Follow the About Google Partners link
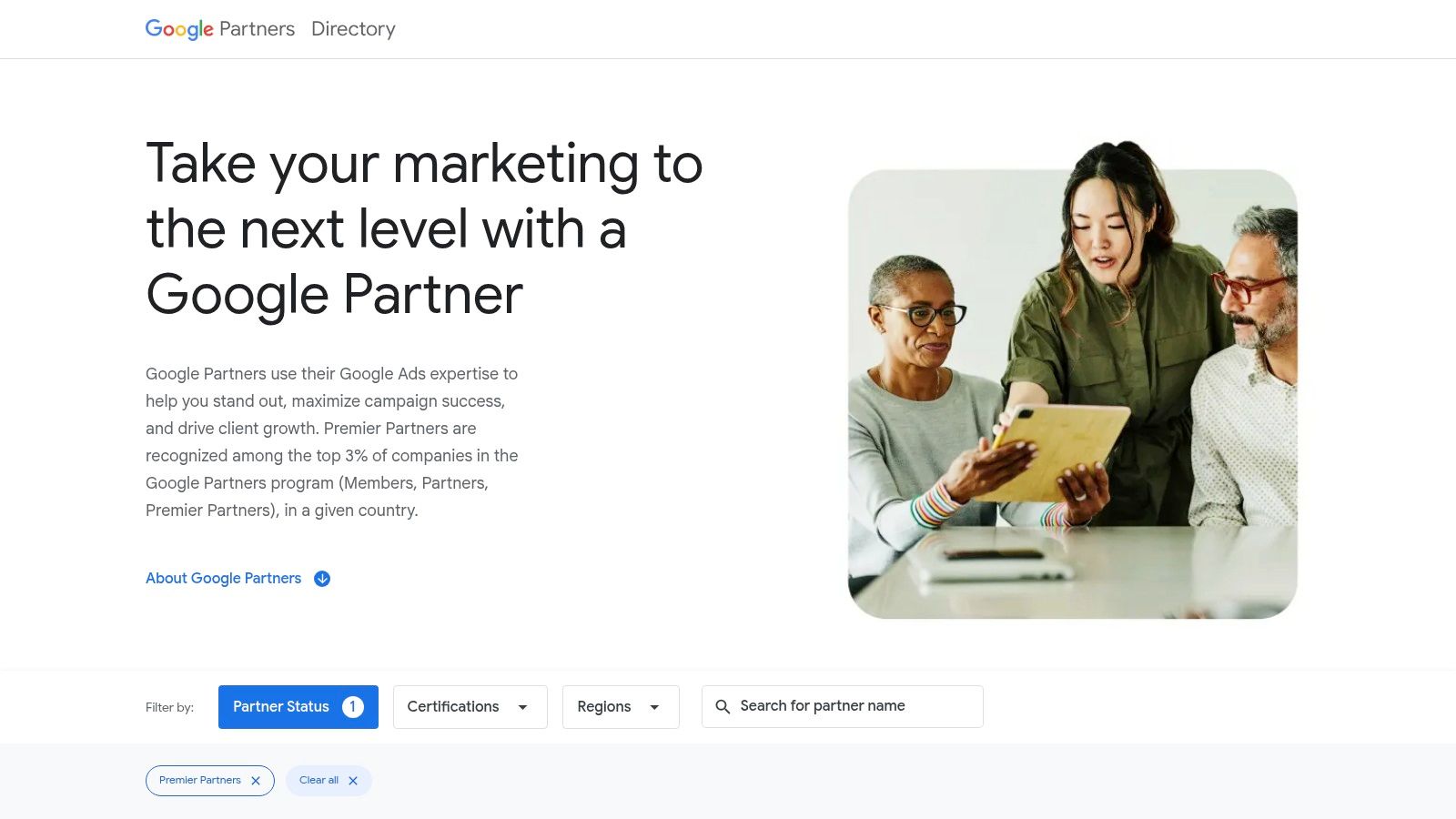 pyautogui.click(x=223, y=579)
